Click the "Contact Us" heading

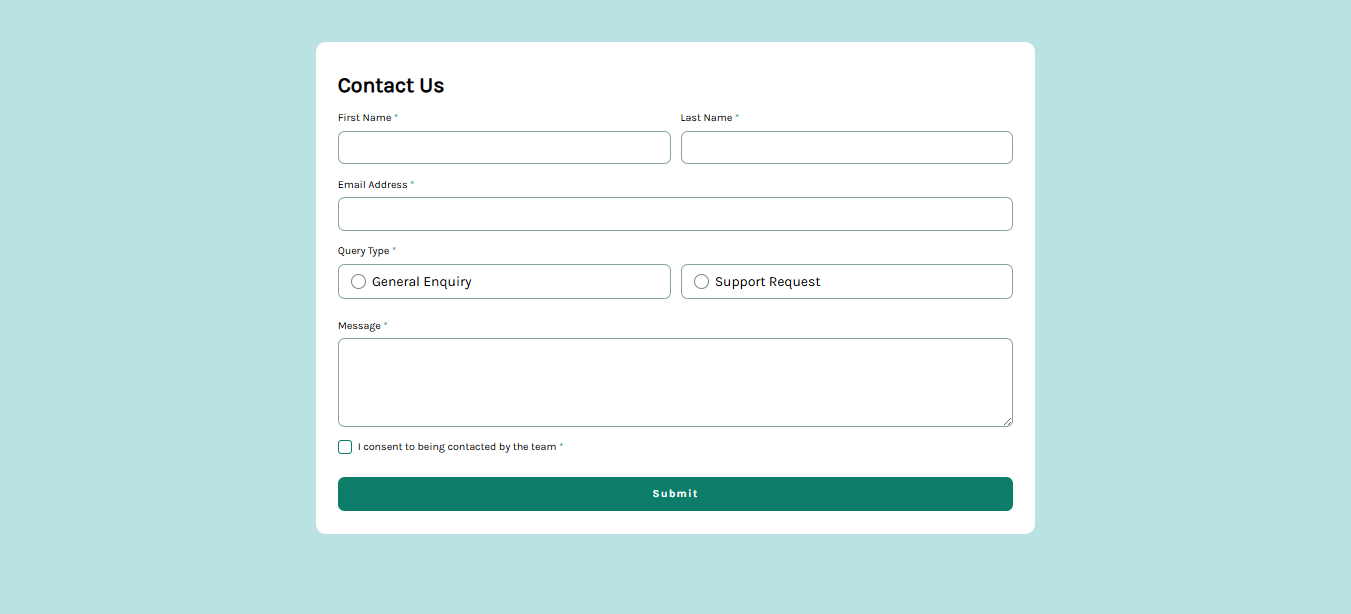click(x=391, y=86)
